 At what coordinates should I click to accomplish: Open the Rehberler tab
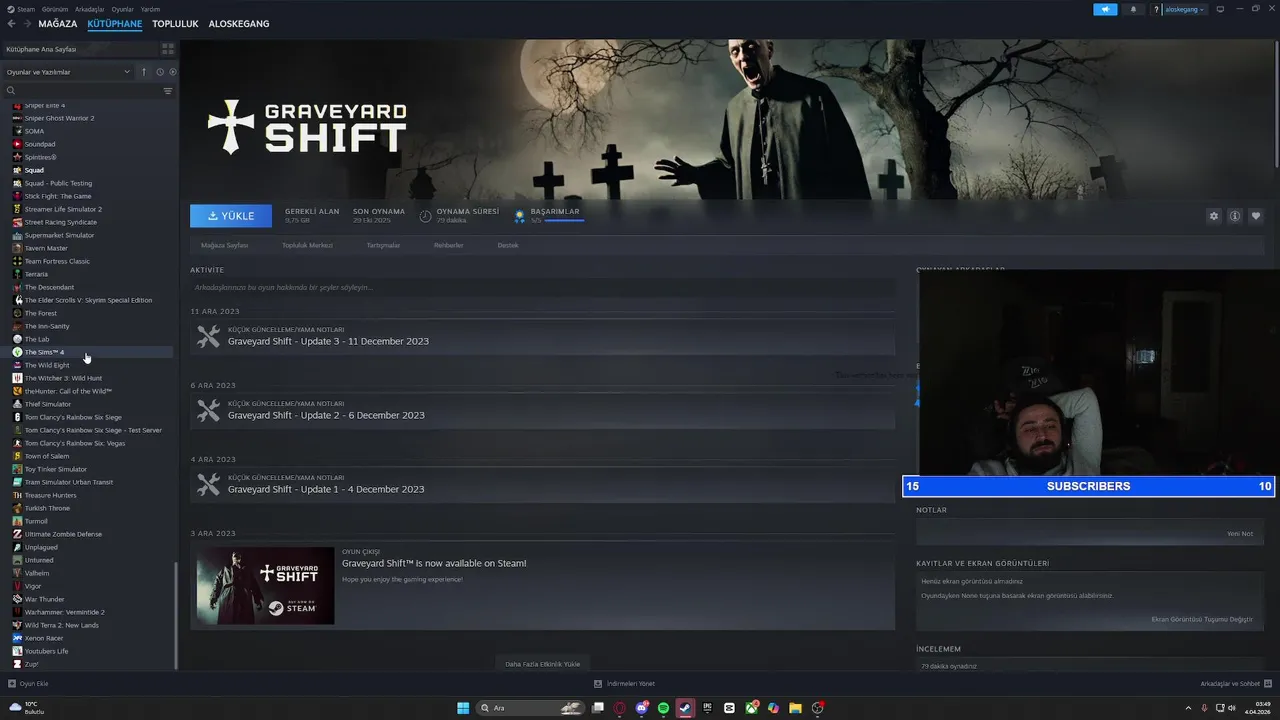tap(448, 245)
